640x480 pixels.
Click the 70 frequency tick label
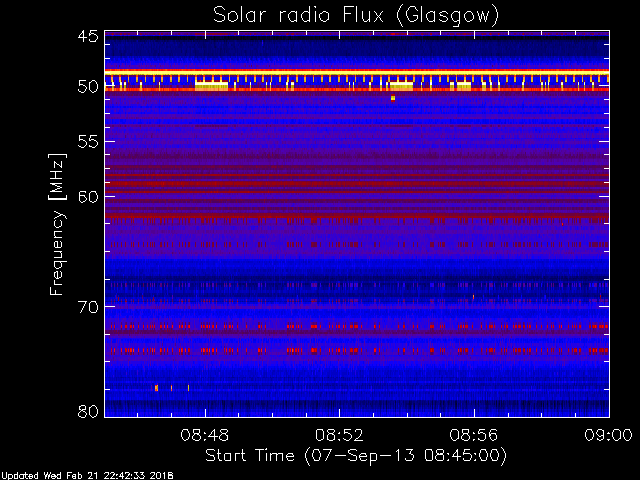tap(88, 307)
